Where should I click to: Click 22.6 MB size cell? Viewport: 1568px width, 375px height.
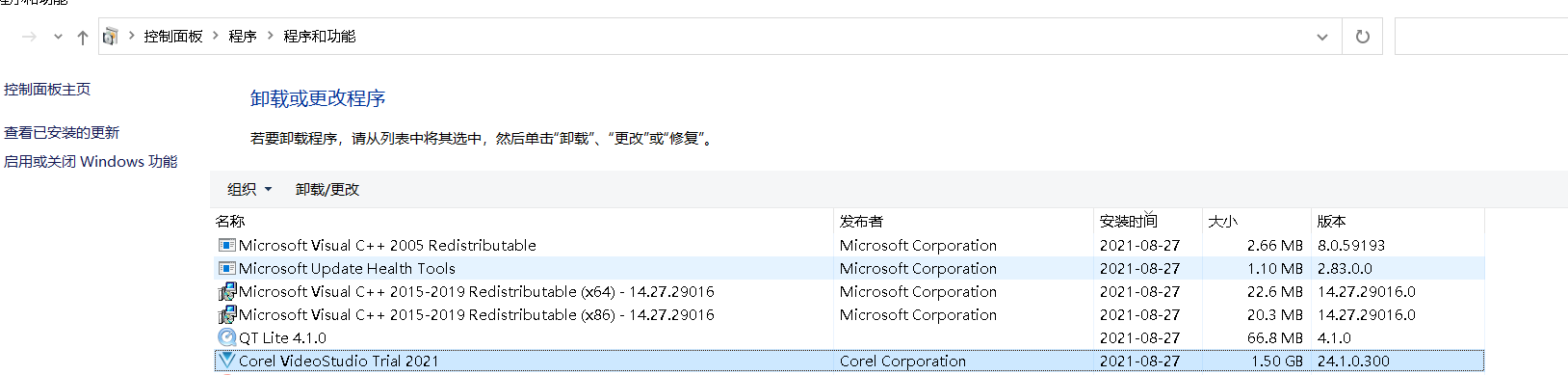click(1275, 292)
